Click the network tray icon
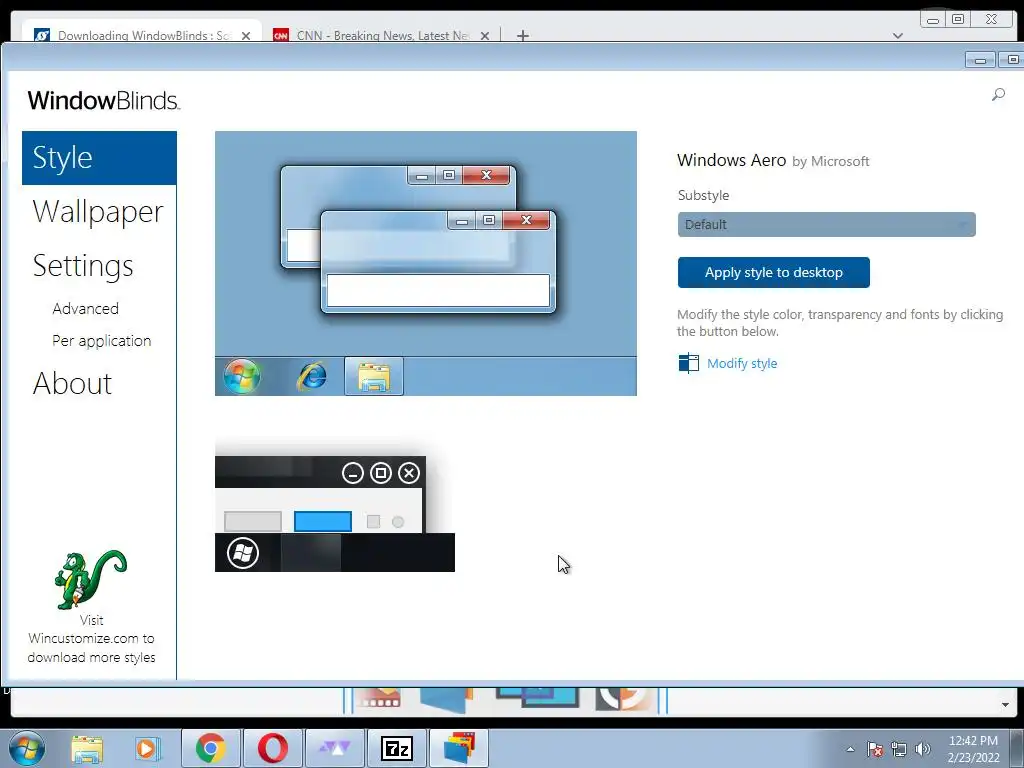Viewport: 1024px width, 768px height. tap(899, 749)
